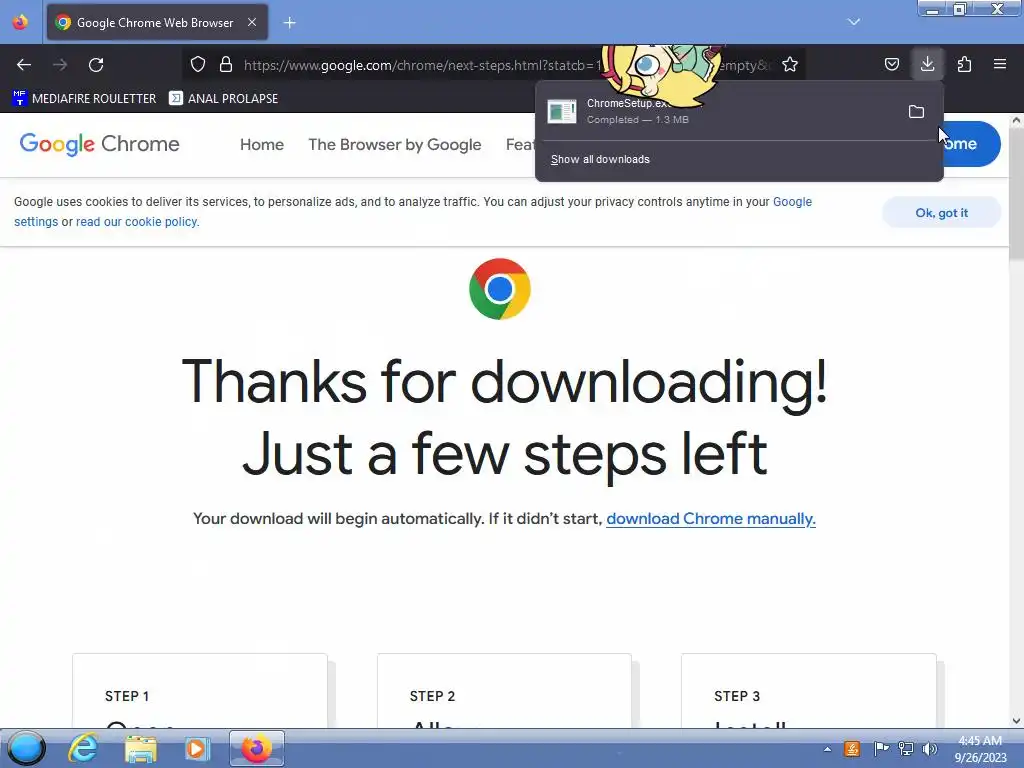Click the STEP 2 card
The width and height of the screenshot is (1024, 768).
point(504,691)
